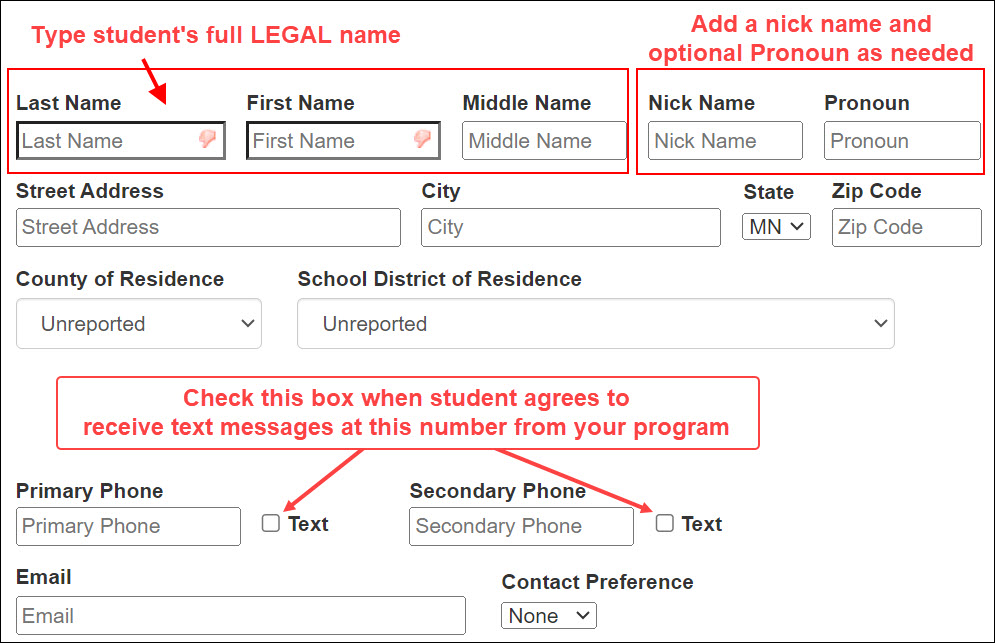
Task: Expand the County of Residence dropdown
Action: 139,324
